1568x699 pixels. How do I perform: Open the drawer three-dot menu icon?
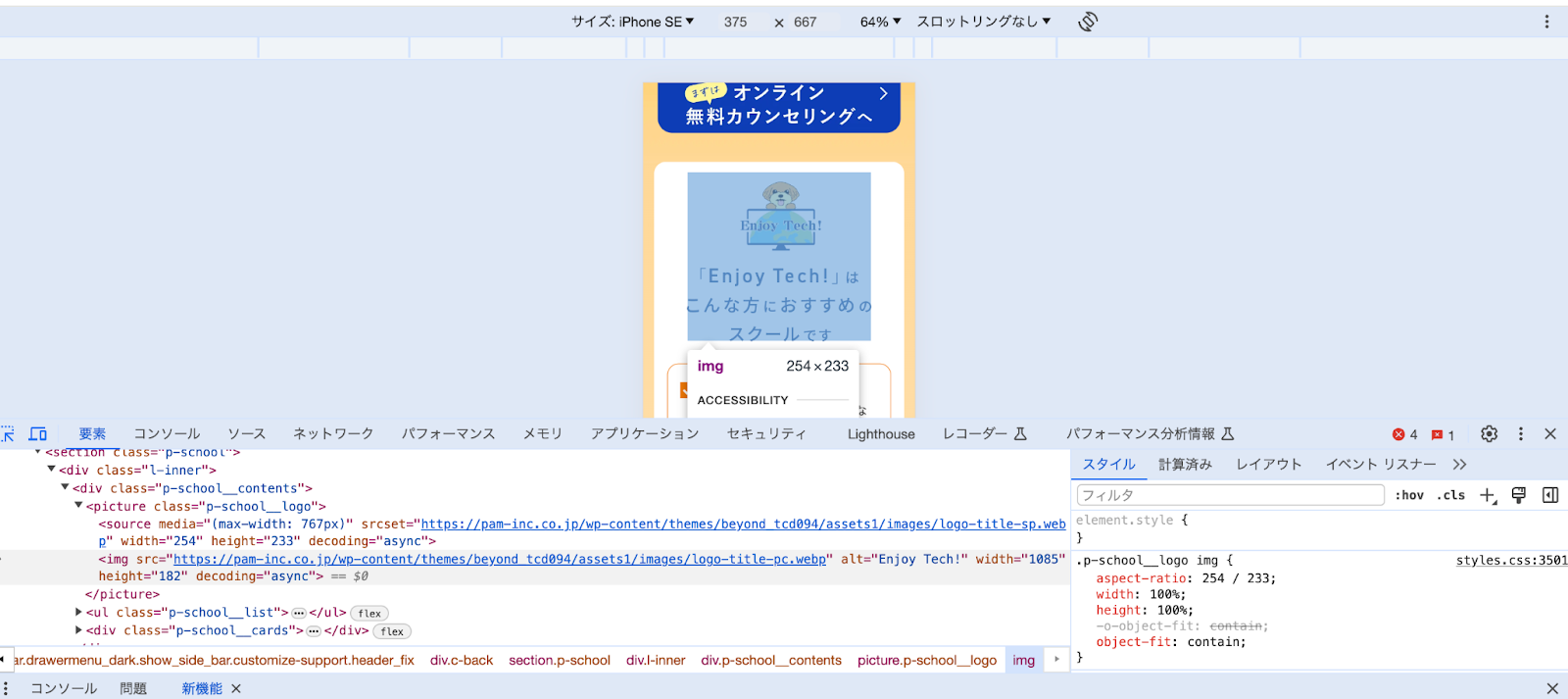pyautogui.click(x=6, y=689)
